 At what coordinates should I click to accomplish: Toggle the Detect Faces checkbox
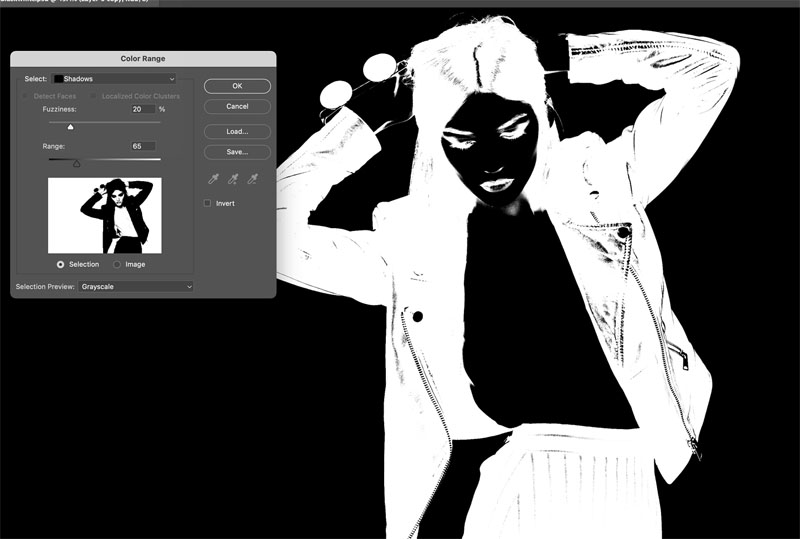[25, 96]
